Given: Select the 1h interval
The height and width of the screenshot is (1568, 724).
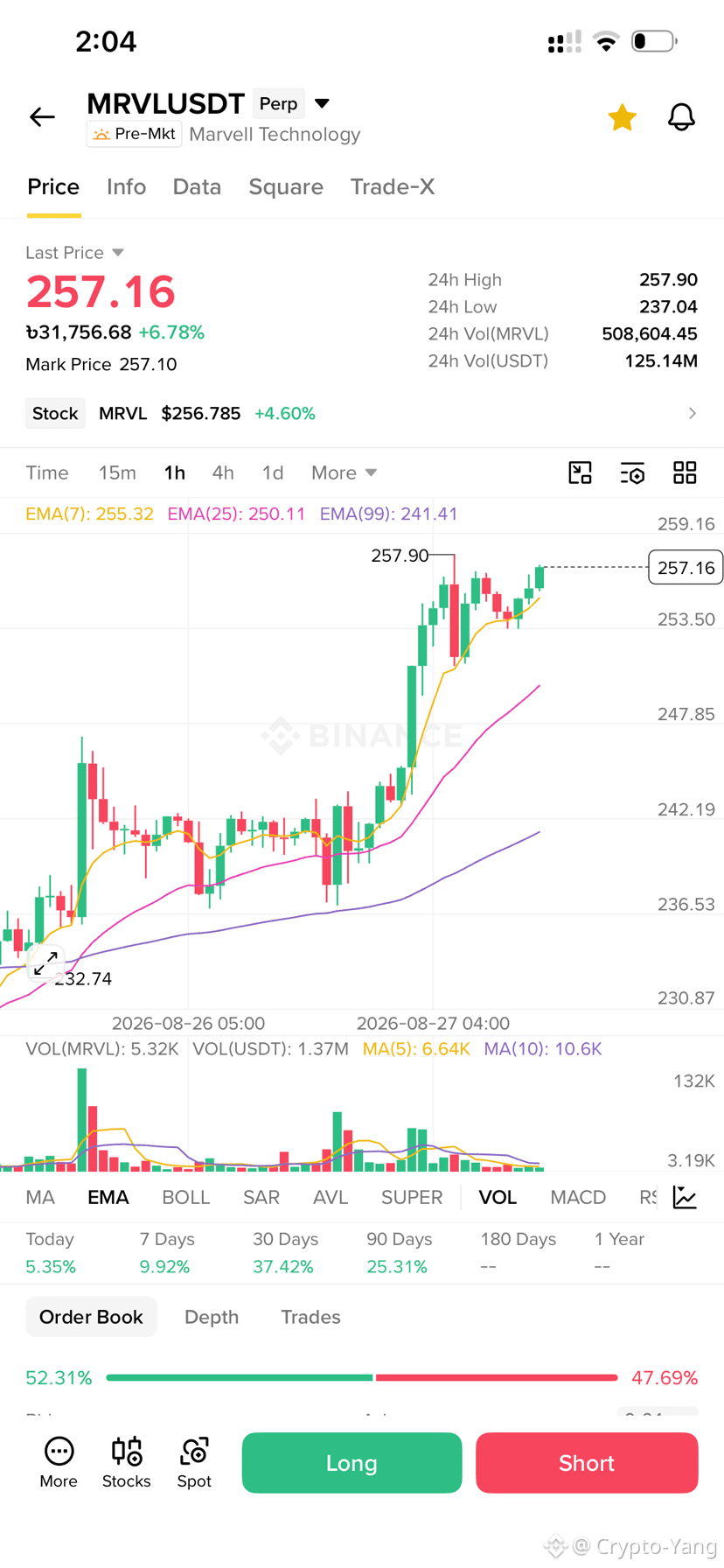Looking at the screenshot, I should [x=175, y=472].
